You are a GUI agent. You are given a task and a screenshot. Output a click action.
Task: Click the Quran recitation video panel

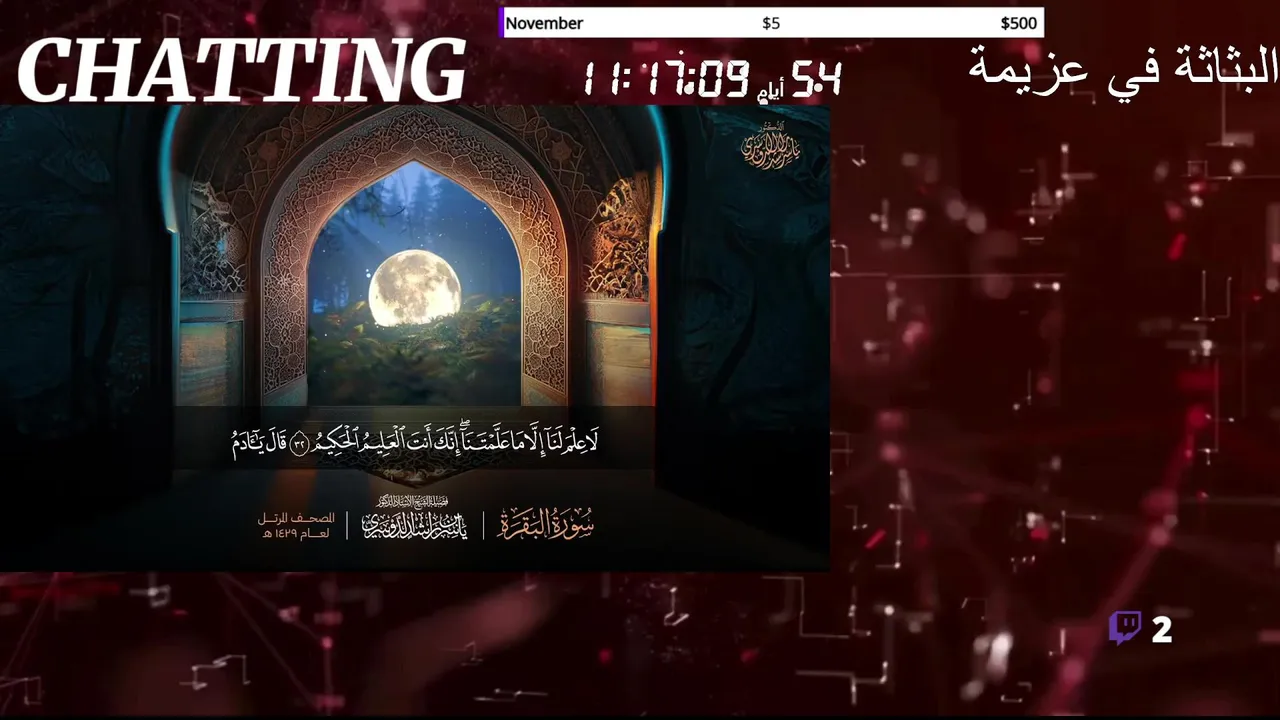(414, 338)
